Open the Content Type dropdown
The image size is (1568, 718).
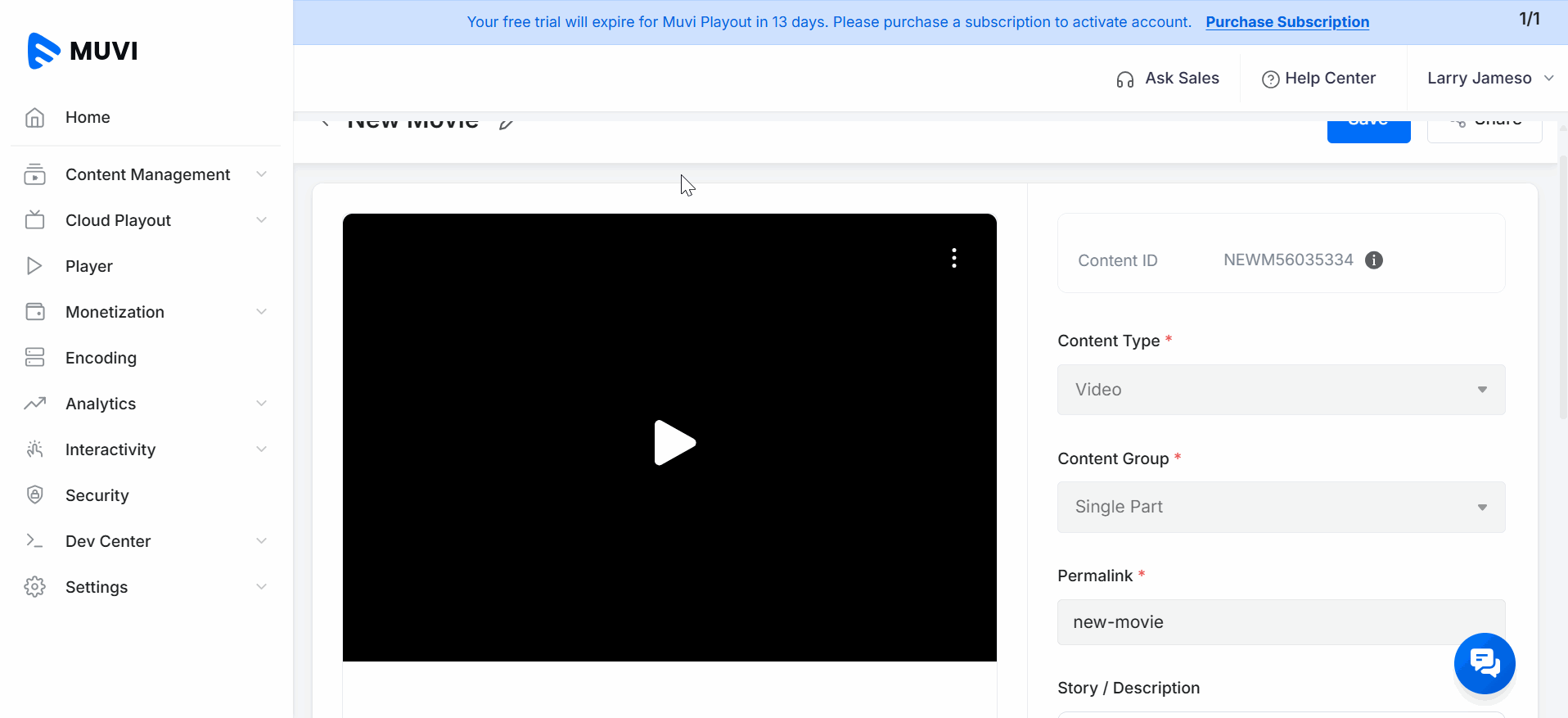[1281, 390]
